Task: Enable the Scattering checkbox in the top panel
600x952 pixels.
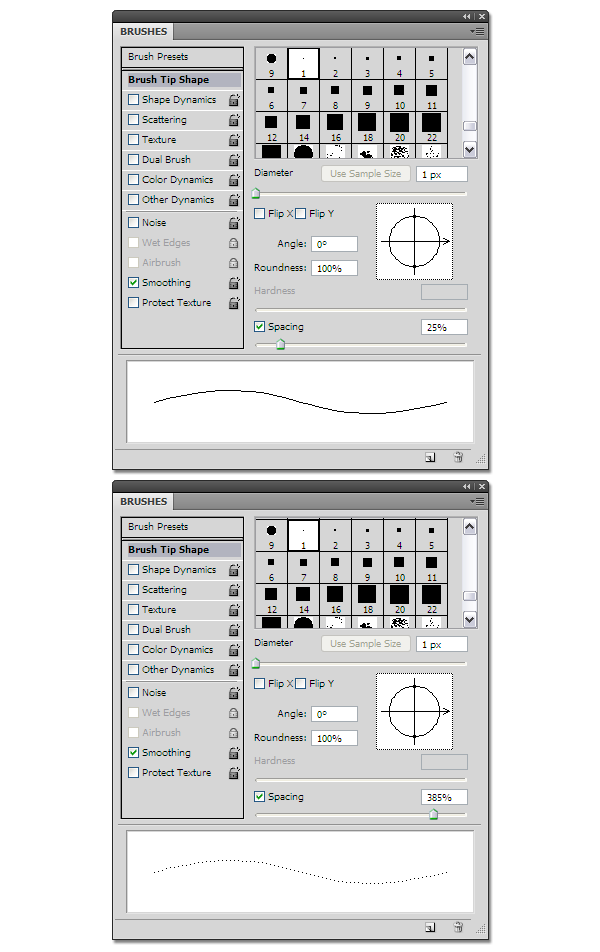Action: [134, 120]
